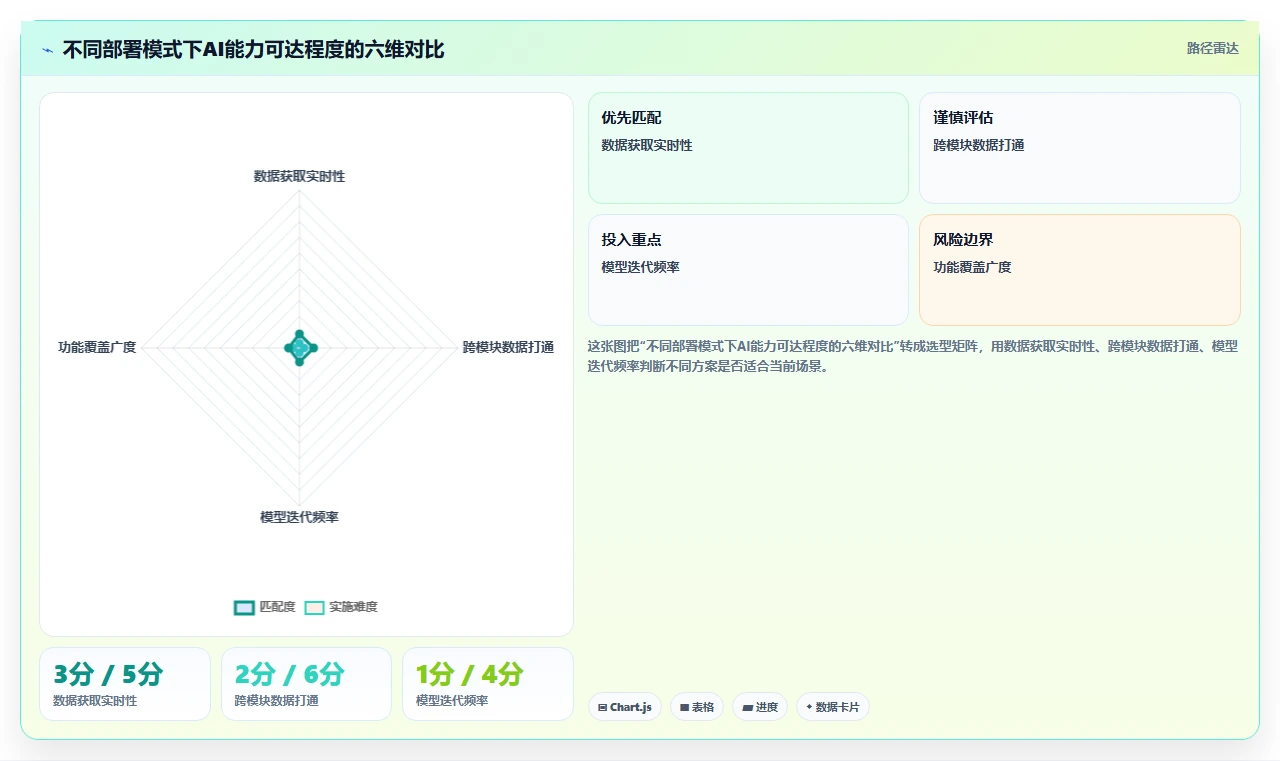Click the 1分 / 4分 score value
This screenshot has width=1280, height=761.
pos(470,675)
